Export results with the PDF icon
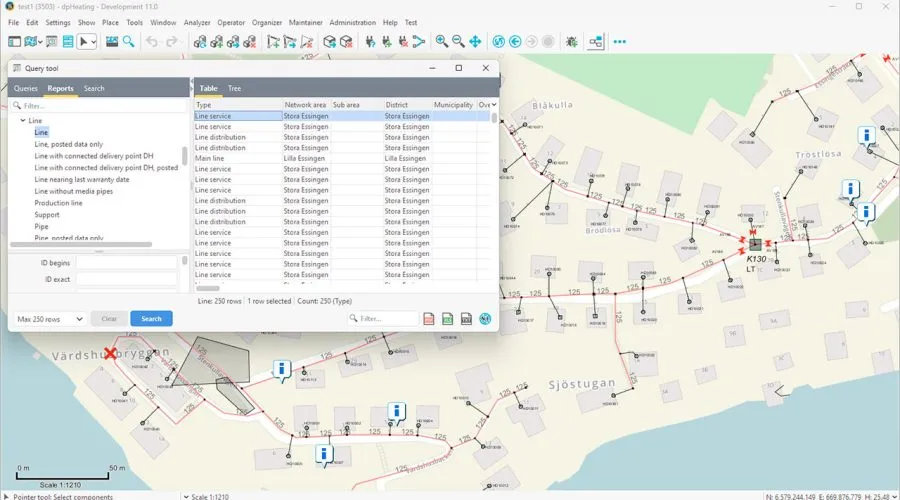This screenshot has height=500, width=900. pos(429,319)
